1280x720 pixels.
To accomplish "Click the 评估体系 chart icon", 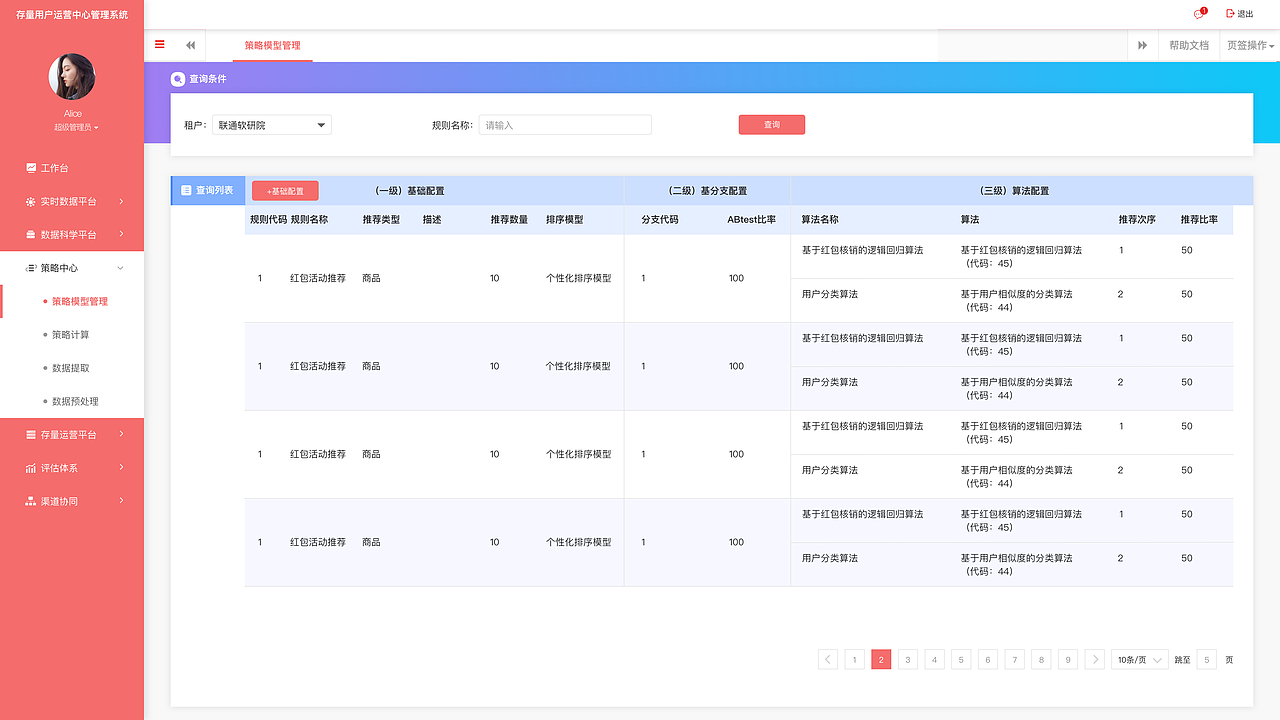I will tap(31, 468).
